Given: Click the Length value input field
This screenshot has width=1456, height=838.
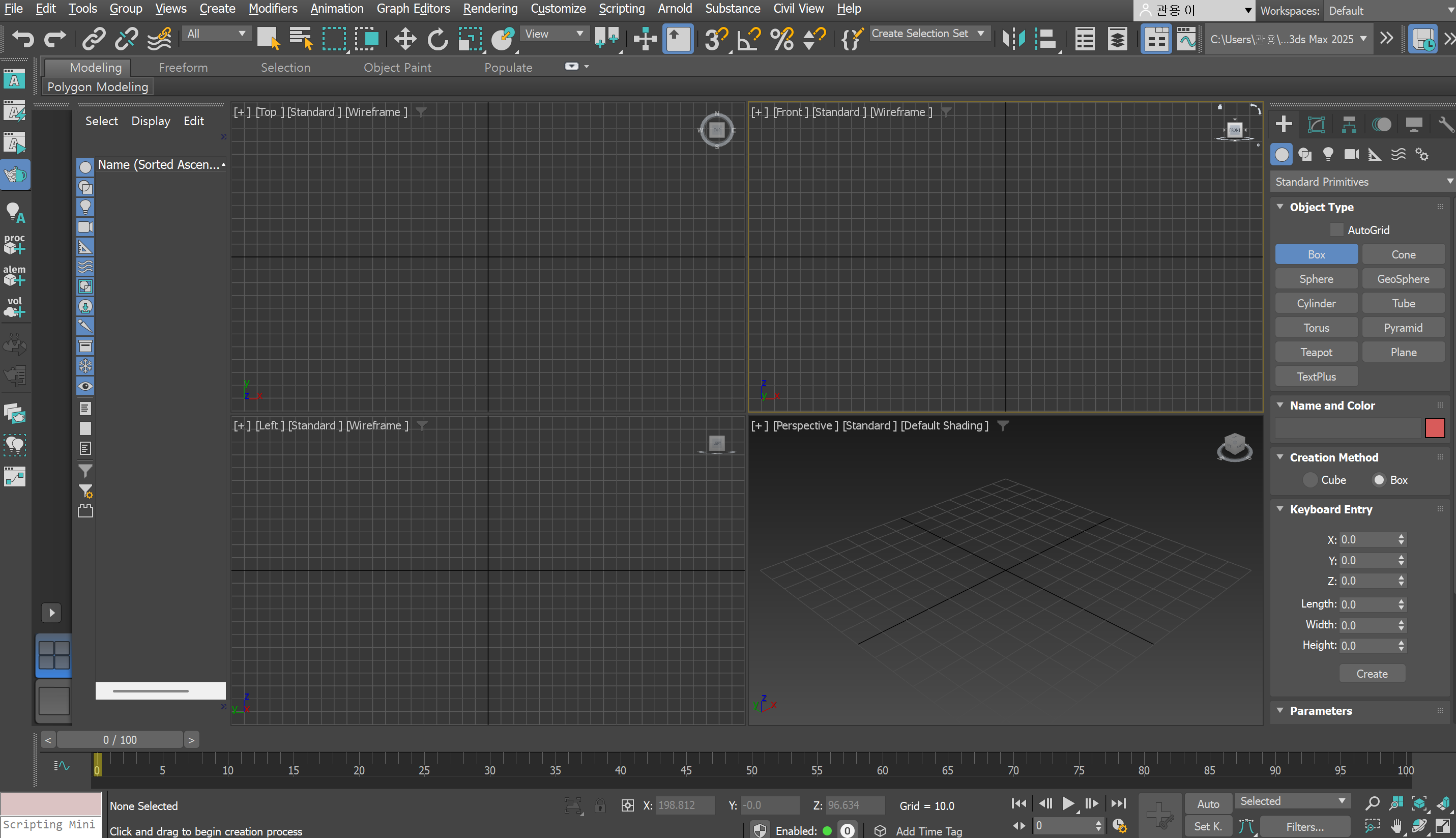Looking at the screenshot, I should [x=1368, y=604].
